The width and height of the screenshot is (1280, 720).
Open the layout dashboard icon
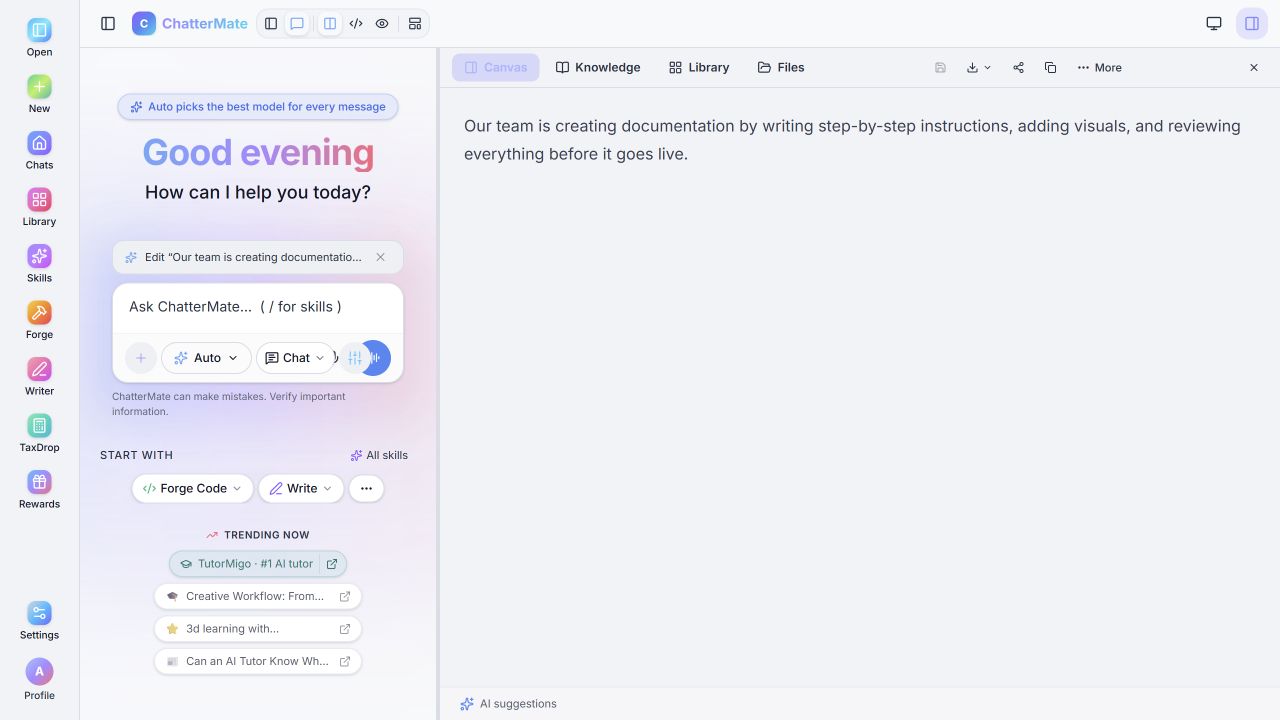(415, 23)
